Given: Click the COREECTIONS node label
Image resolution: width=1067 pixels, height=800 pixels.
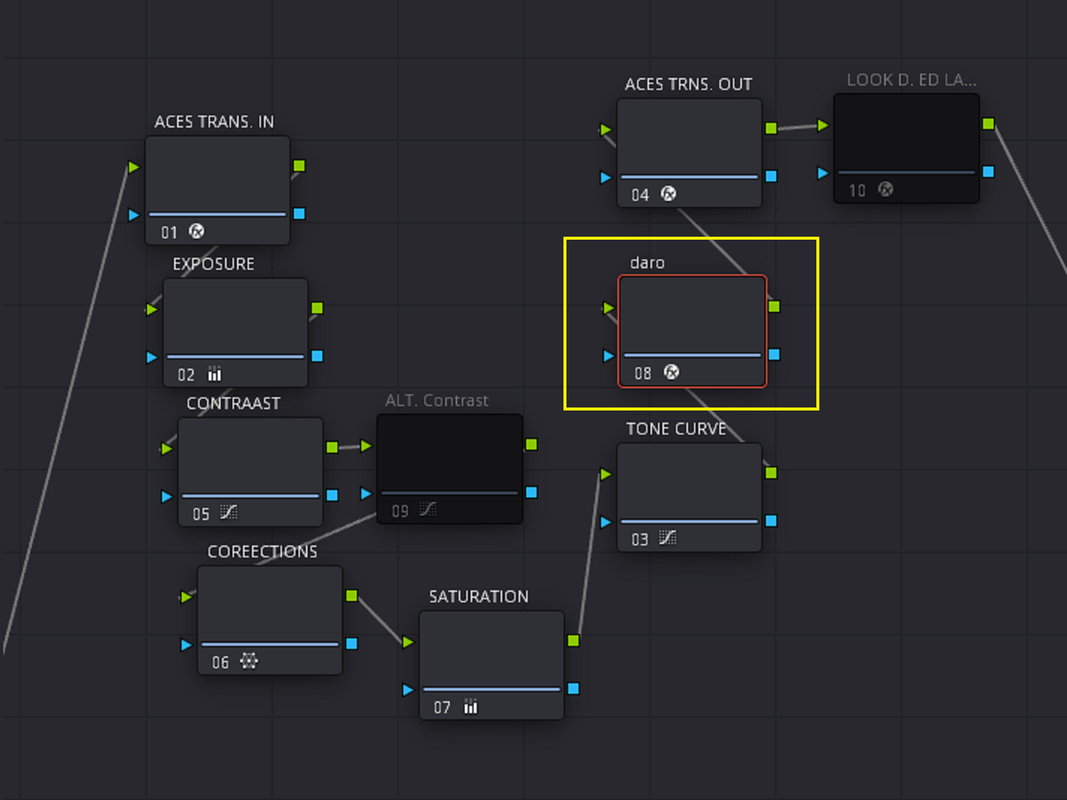Looking at the screenshot, I should [263, 552].
